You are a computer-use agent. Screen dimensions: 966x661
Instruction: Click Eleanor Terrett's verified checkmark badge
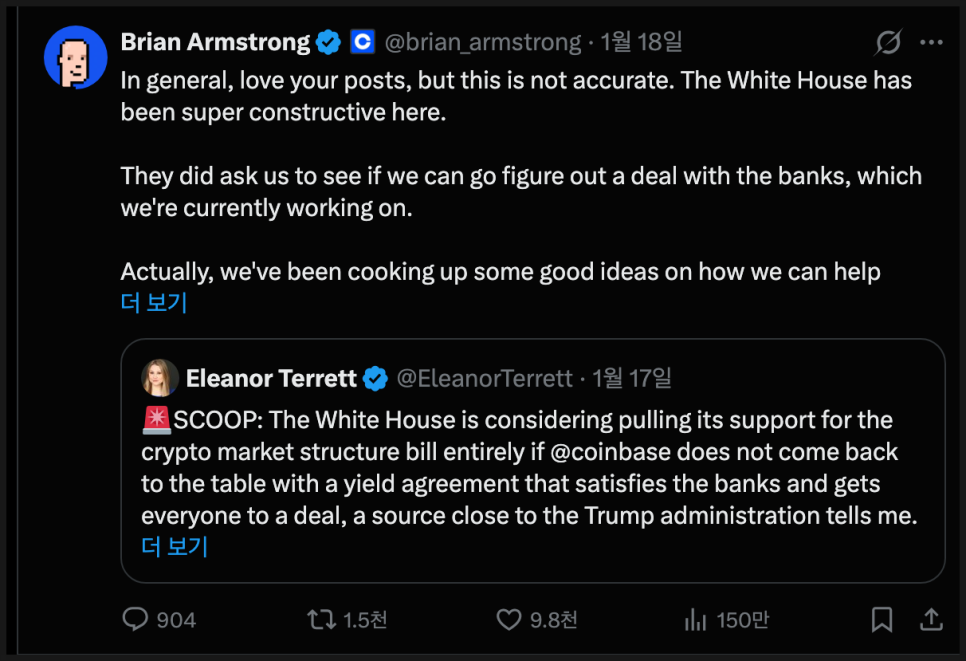375,378
